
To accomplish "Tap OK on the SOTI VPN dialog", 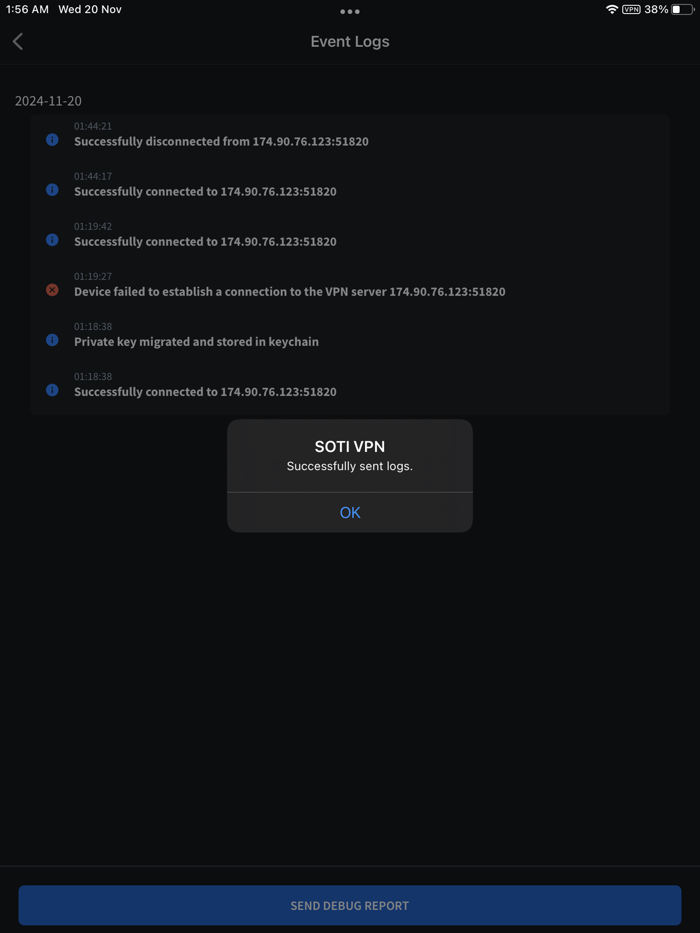I will (x=349, y=512).
